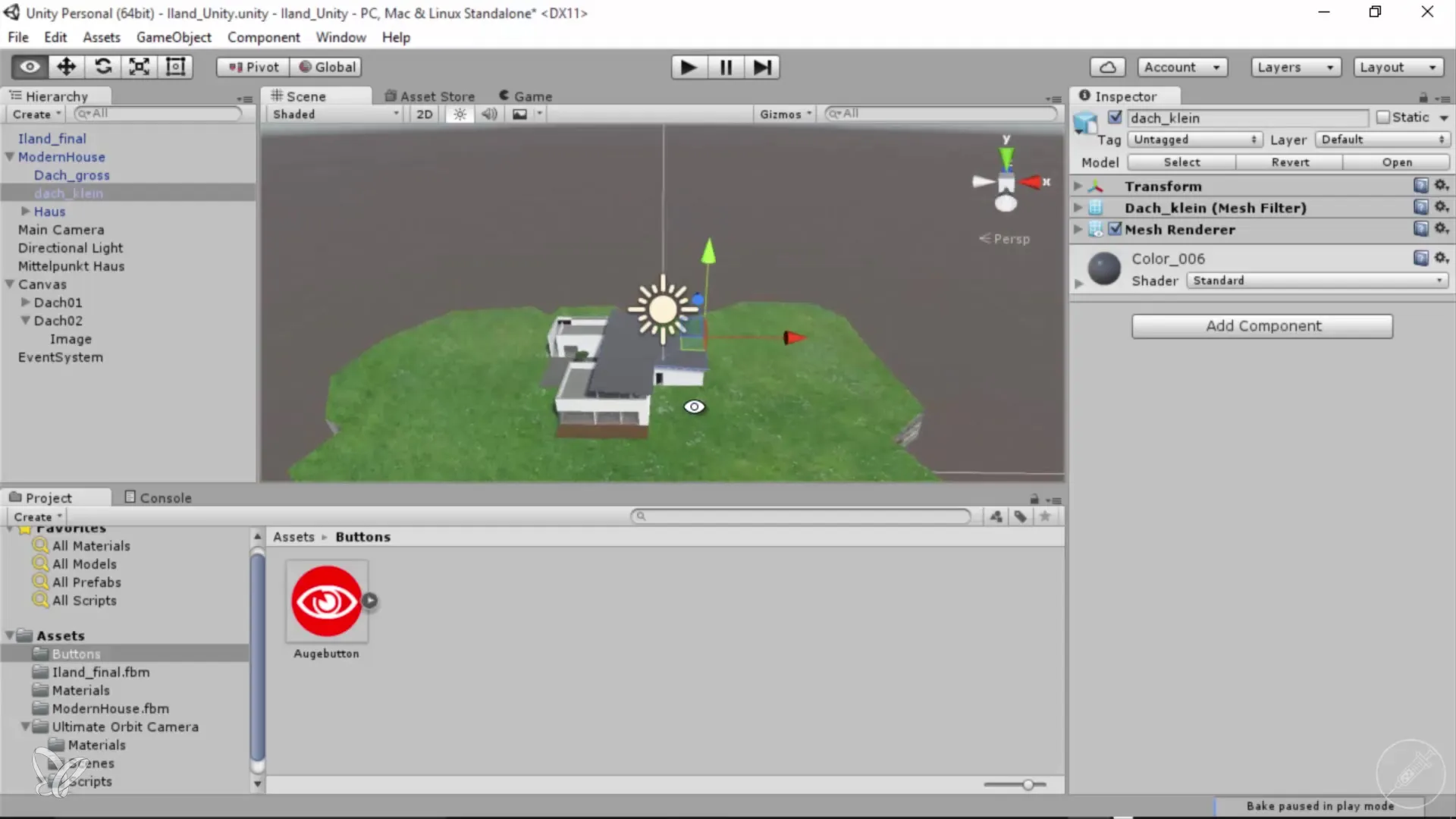Viewport: 1456px width, 819px height.
Task: Toggle Mesh Renderer enabled checkbox
Action: [x=1115, y=229]
